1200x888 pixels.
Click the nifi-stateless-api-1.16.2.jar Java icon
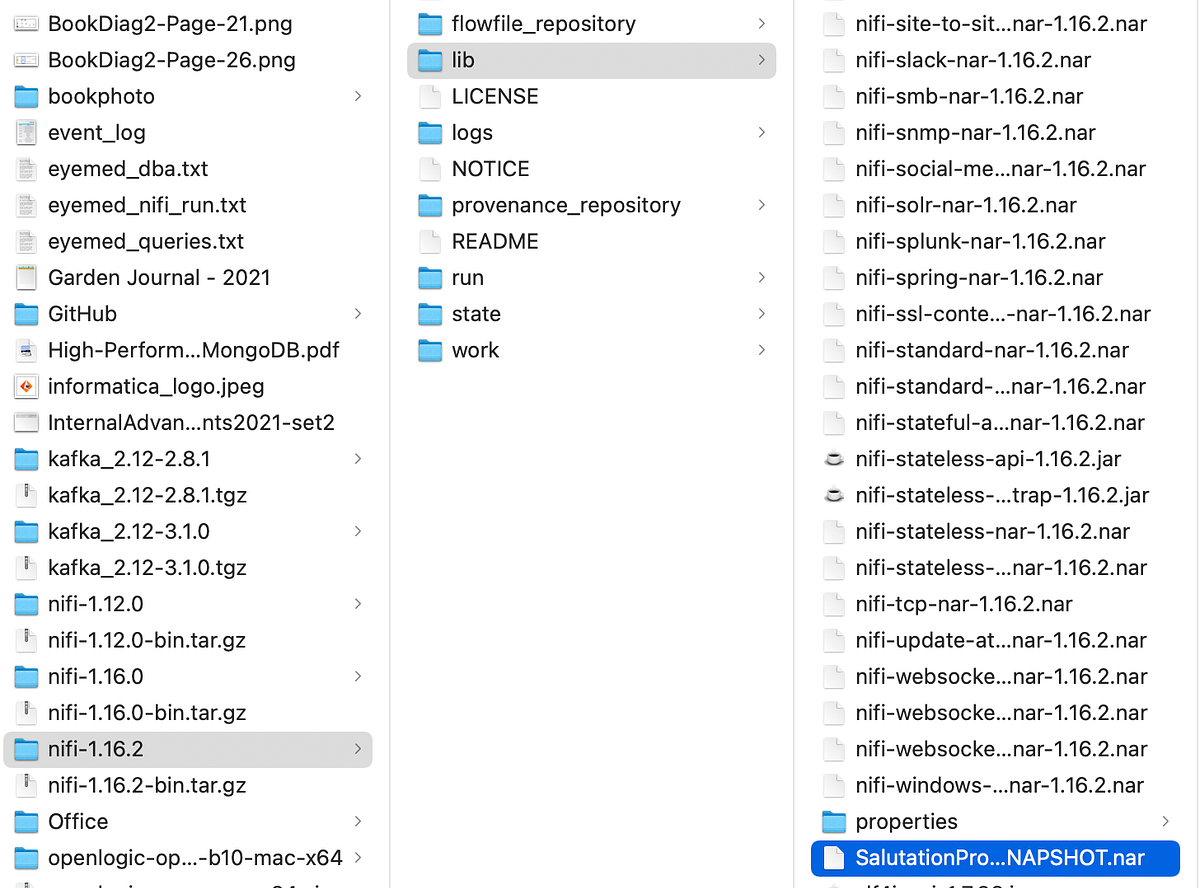(833, 459)
